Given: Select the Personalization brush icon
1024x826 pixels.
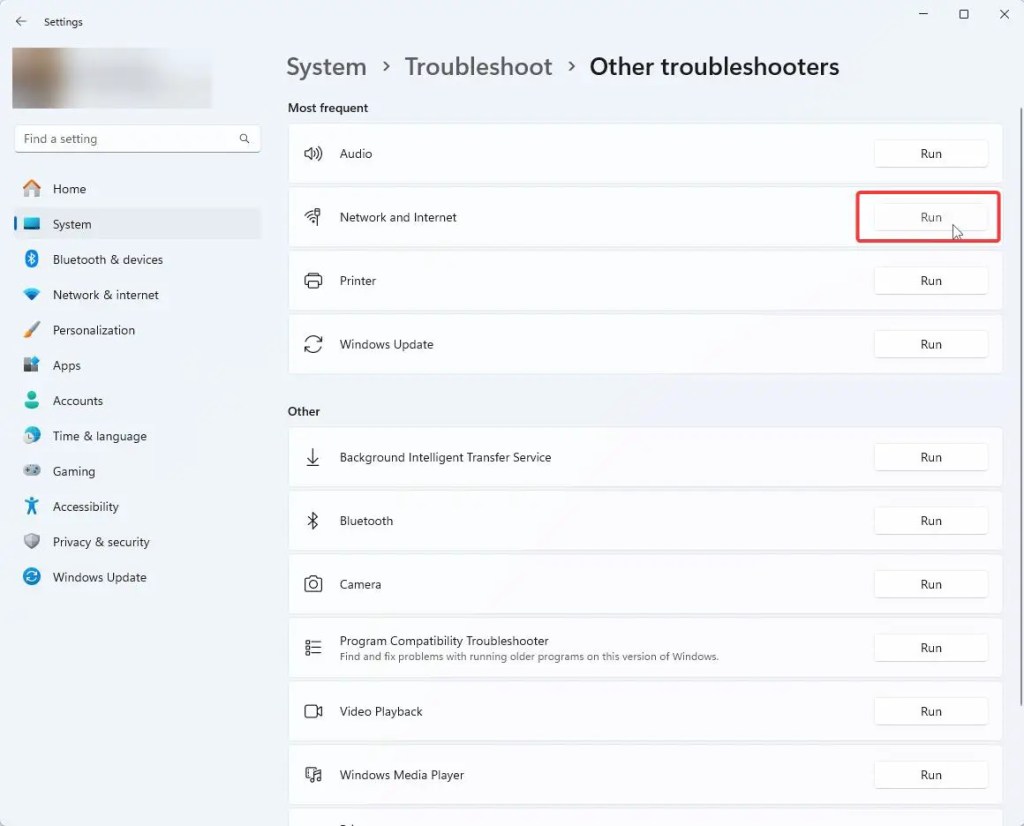Looking at the screenshot, I should coord(32,330).
